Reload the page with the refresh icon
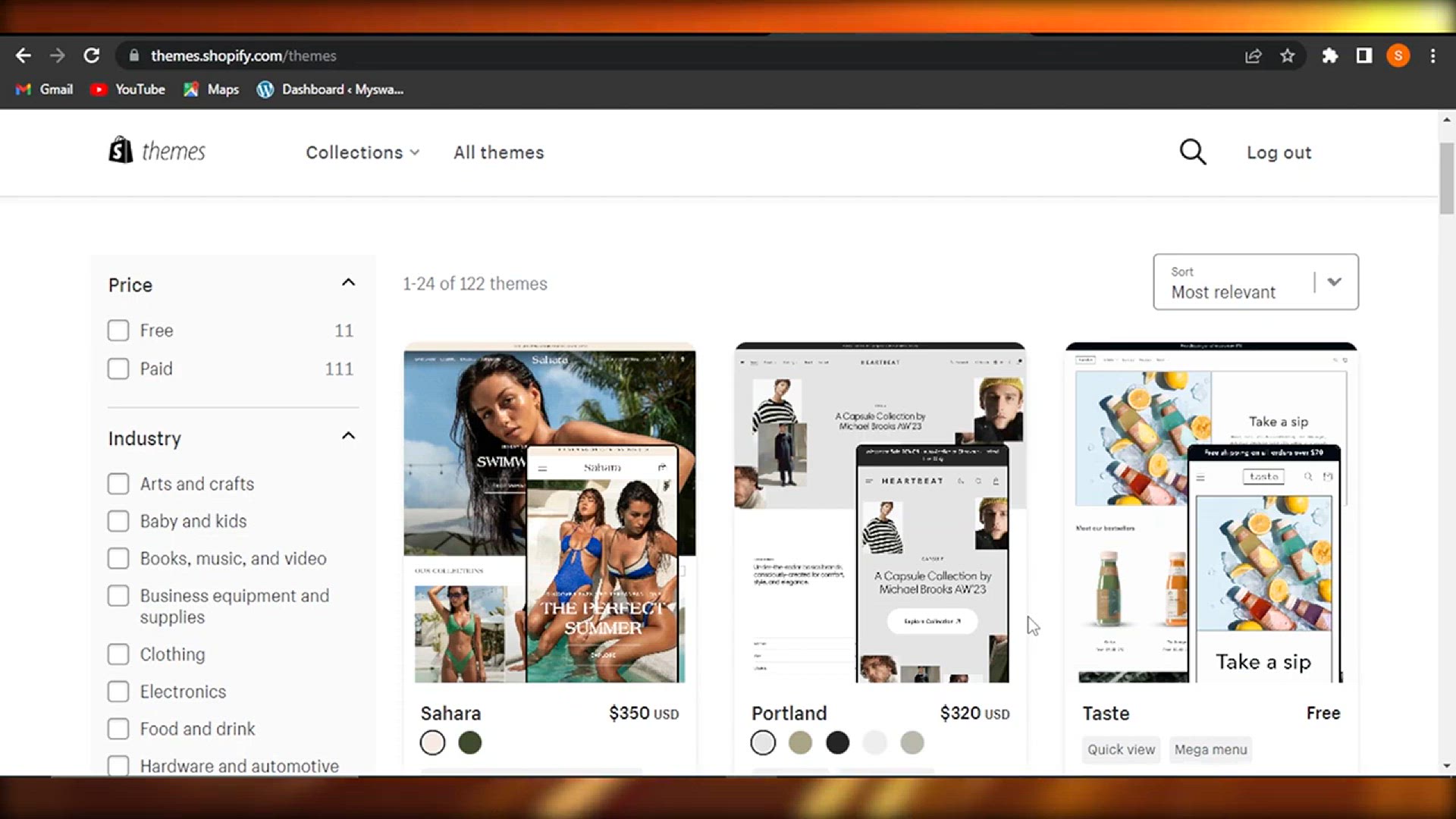1456x819 pixels. click(x=92, y=55)
